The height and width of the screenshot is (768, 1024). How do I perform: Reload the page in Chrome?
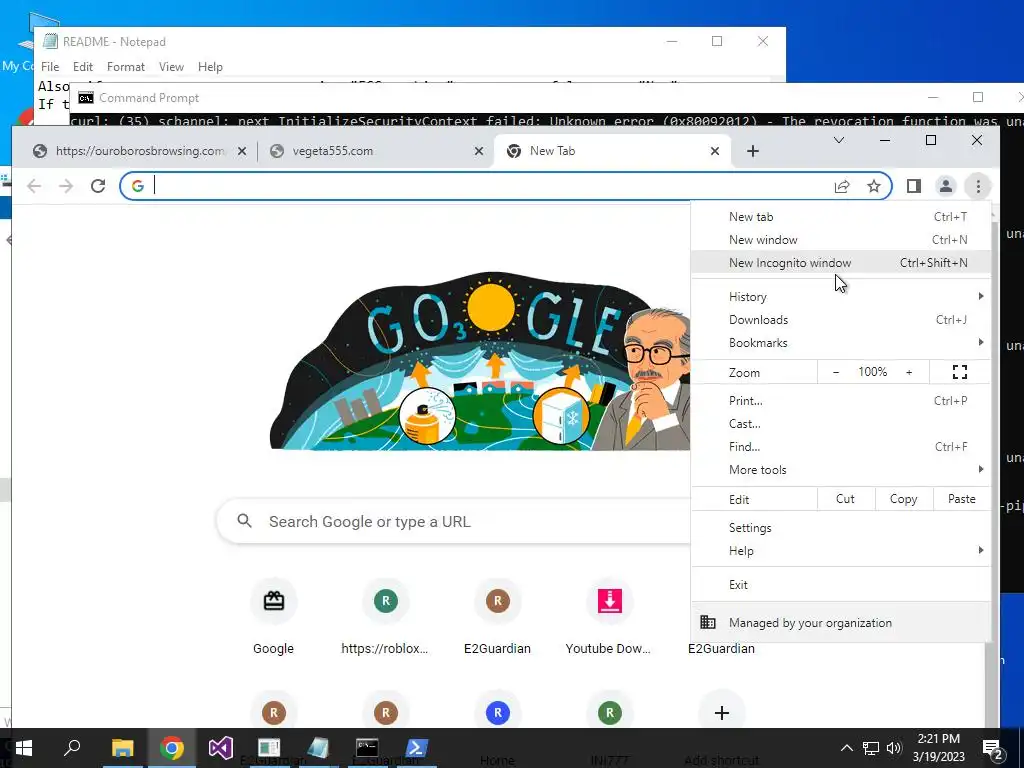click(x=98, y=186)
